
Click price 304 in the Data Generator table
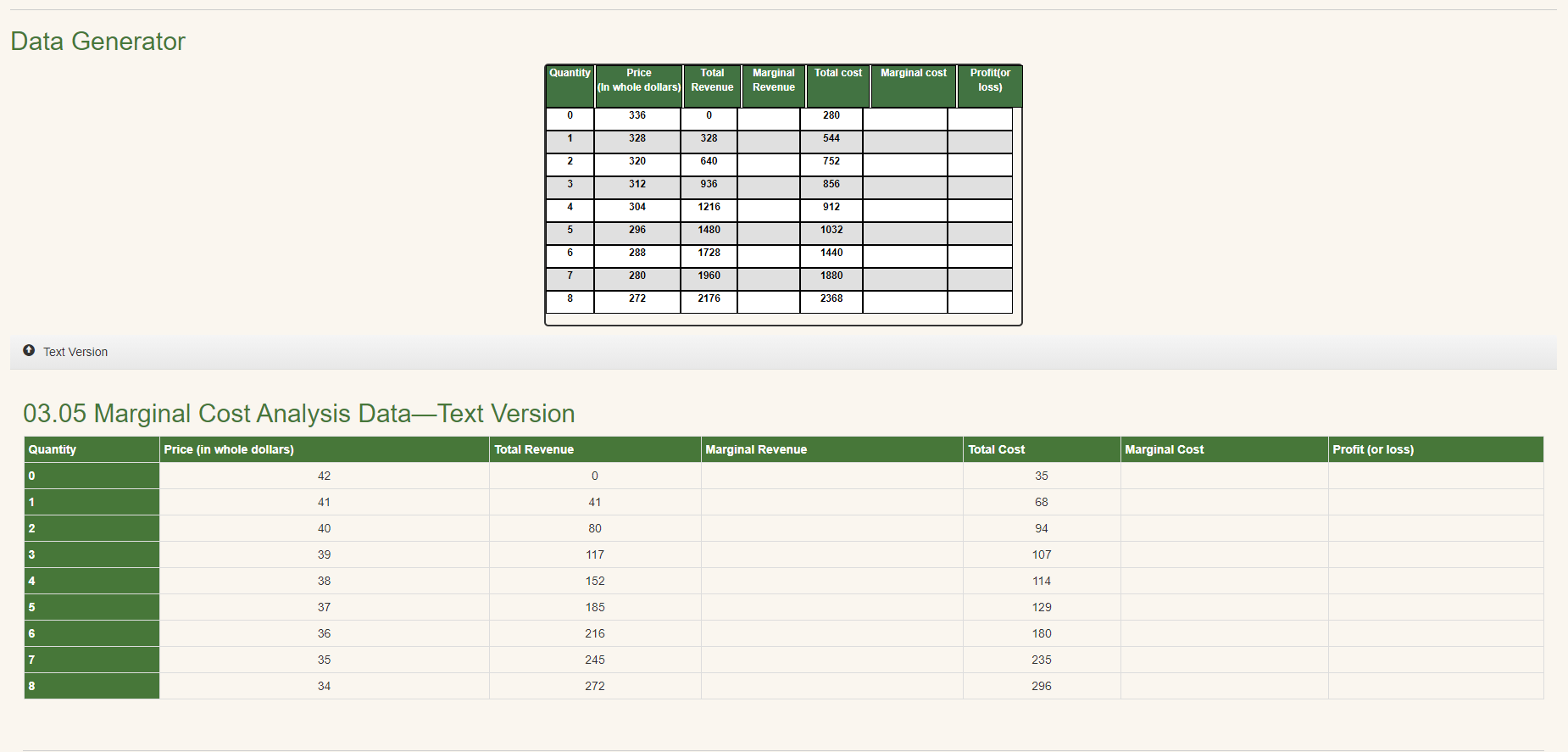click(637, 207)
